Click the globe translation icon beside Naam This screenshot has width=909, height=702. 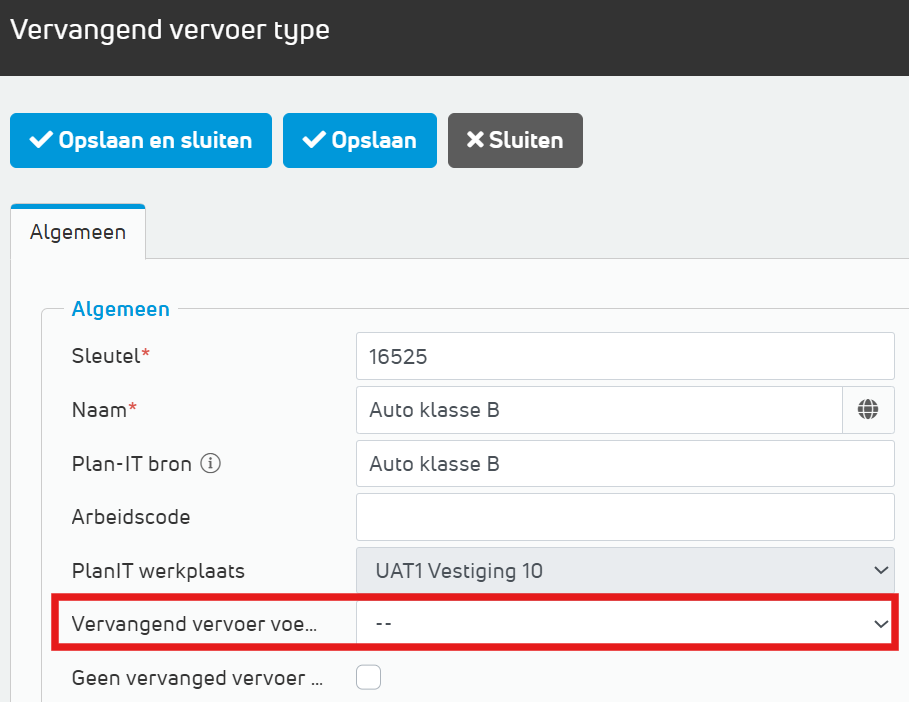coord(867,409)
